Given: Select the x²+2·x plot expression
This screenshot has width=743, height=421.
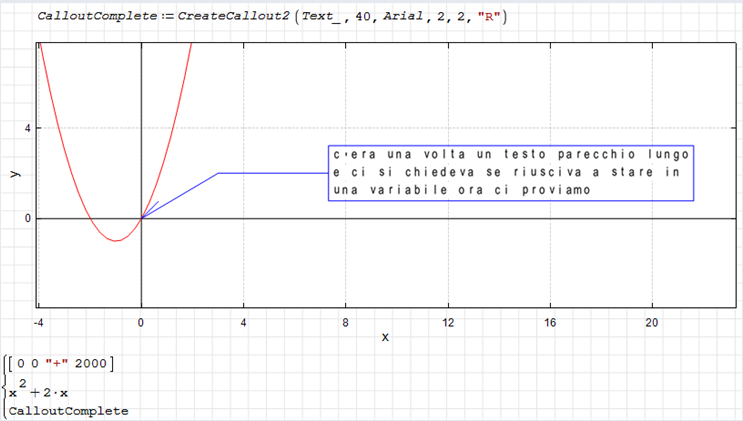Looking at the screenshot, I should [x=43, y=390].
